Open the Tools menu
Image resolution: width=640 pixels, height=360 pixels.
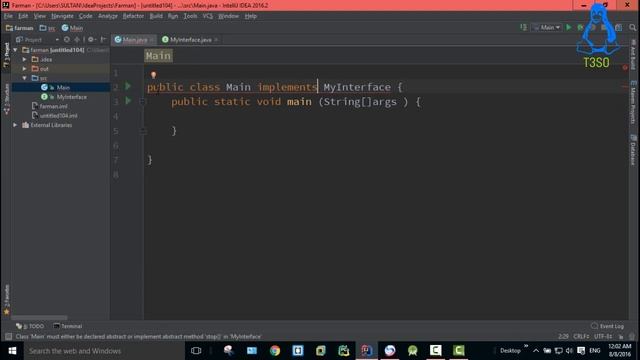pyautogui.click(x=190, y=16)
